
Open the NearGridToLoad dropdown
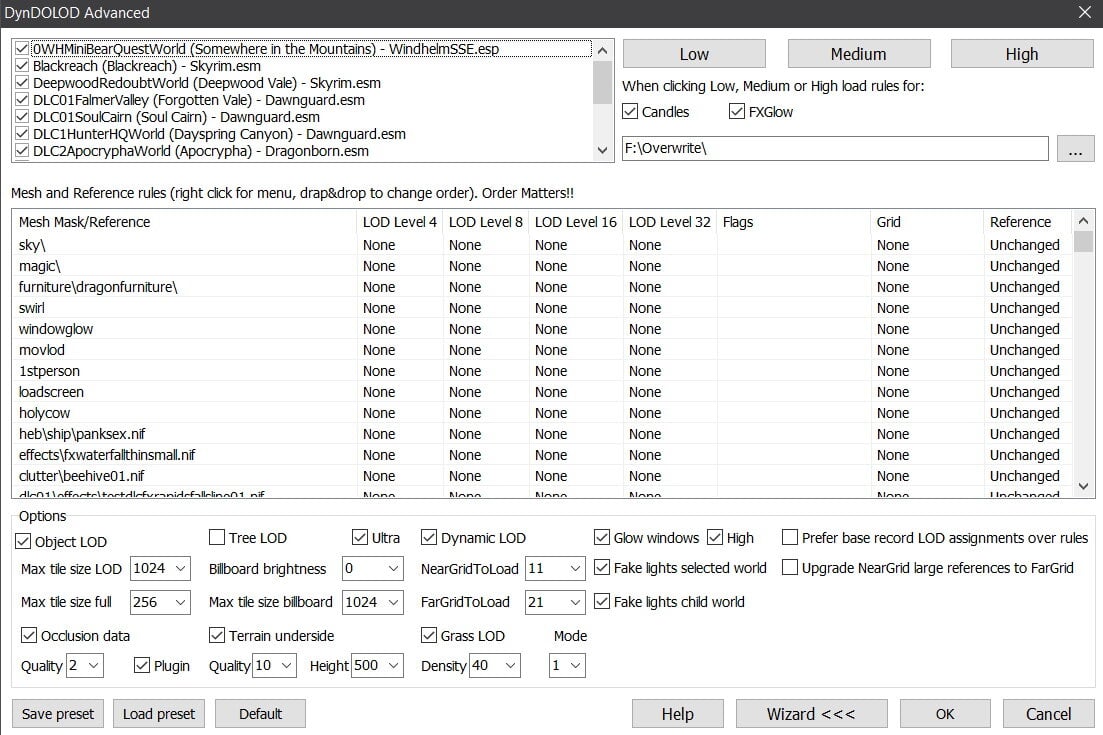(555, 568)
